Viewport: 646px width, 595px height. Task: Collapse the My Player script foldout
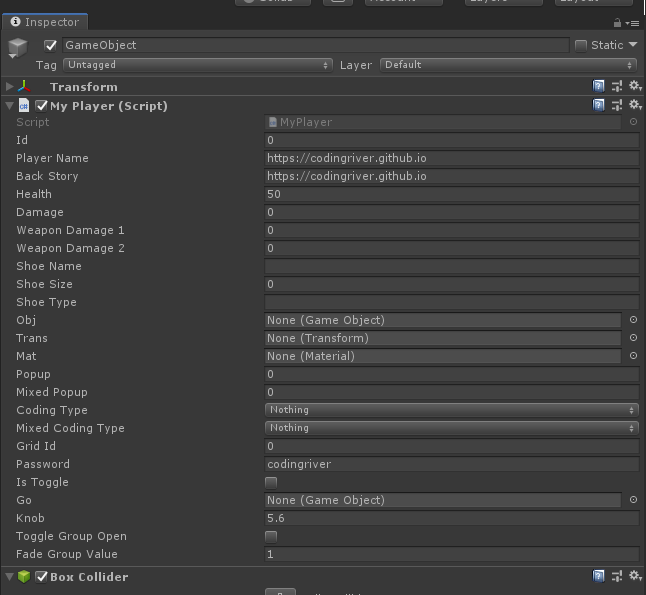(x=9, y=106)
